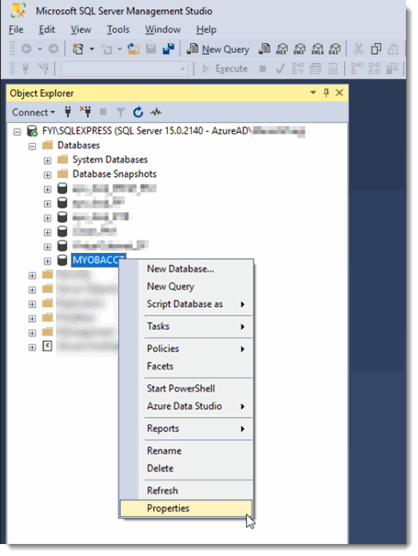The image size is (418, 556).
Task: Click the Analysis Services DMX Query icon
Action: tap(300, 49)
